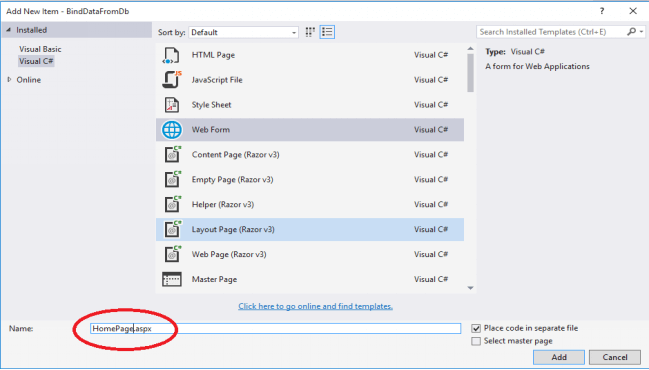Viewport: 649px width, 370px height.
Task: Switch to medium icons view
Action: (310, 32)
